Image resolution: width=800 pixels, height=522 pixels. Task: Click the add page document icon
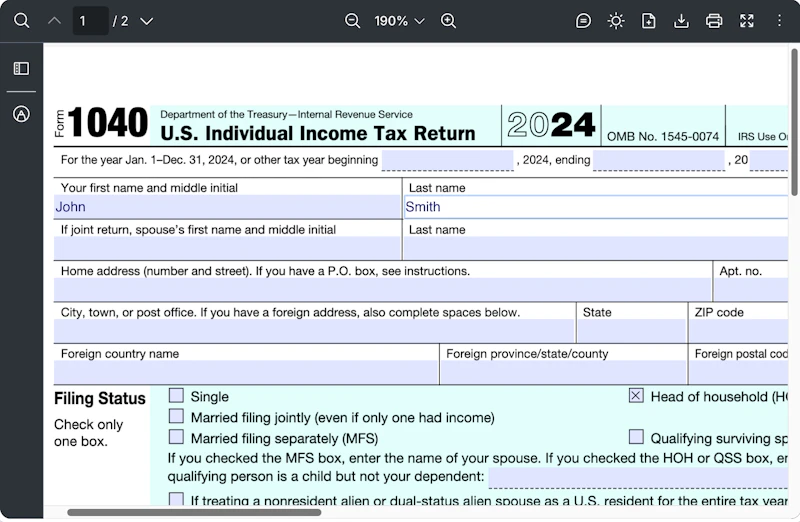(648, 21)
